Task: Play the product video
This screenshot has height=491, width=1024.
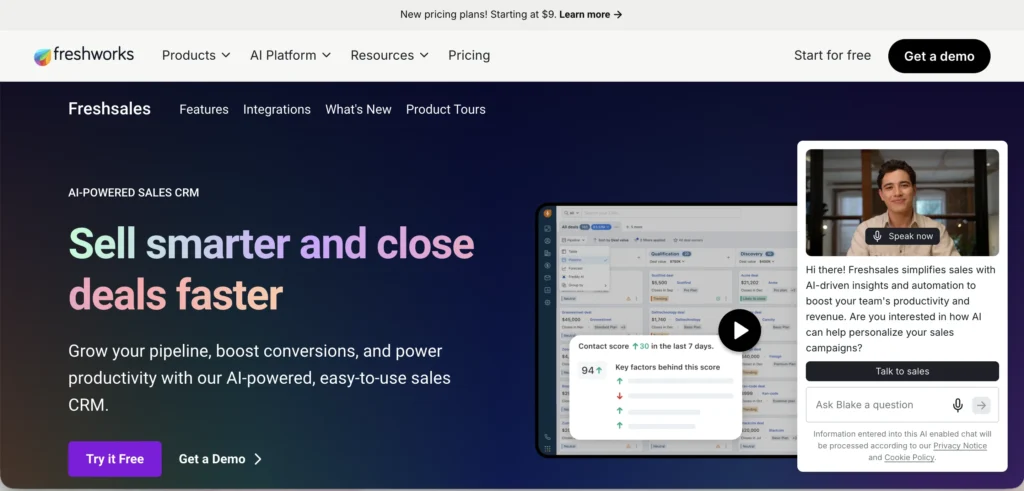Action: pos(739,330)
